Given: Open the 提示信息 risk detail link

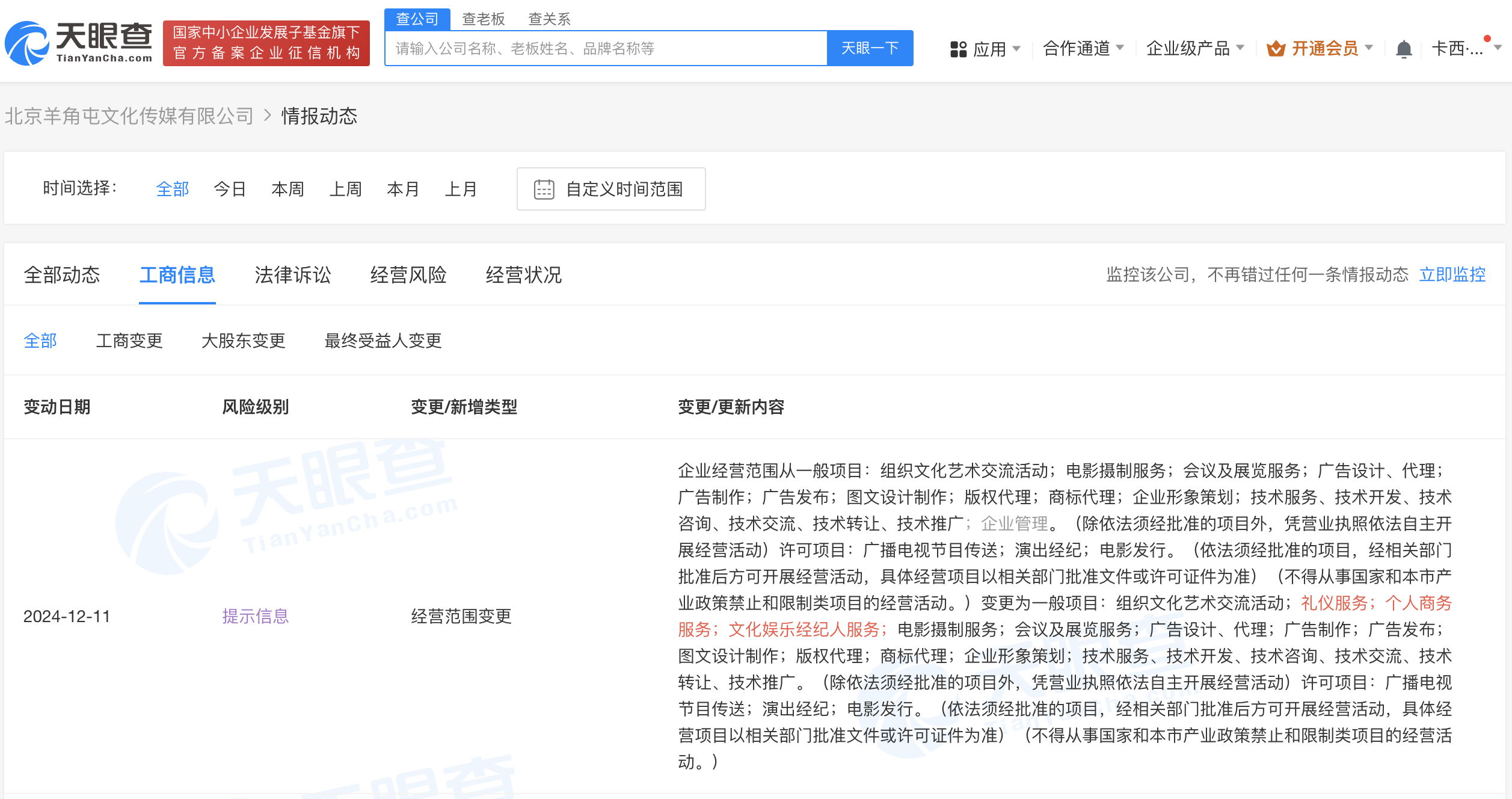Looking at the screenshot, I should [x=256, y=616].
